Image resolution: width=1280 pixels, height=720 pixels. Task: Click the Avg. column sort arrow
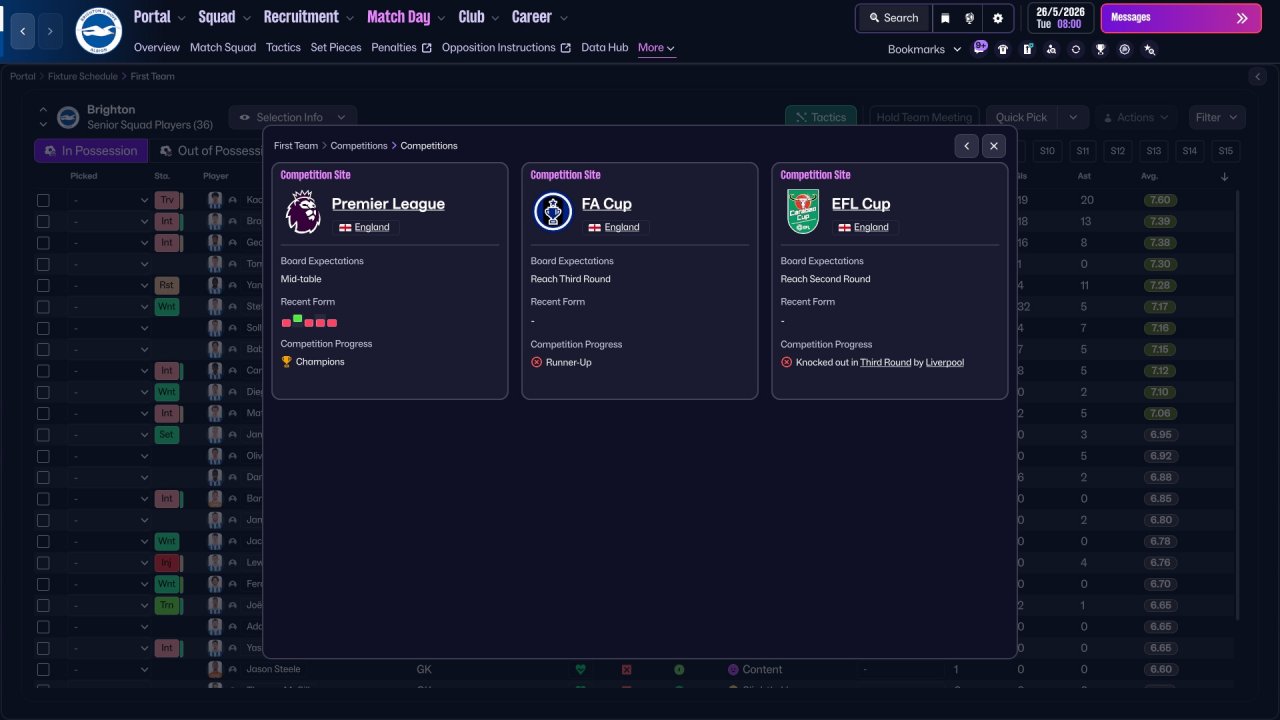tap(1225, 177)
